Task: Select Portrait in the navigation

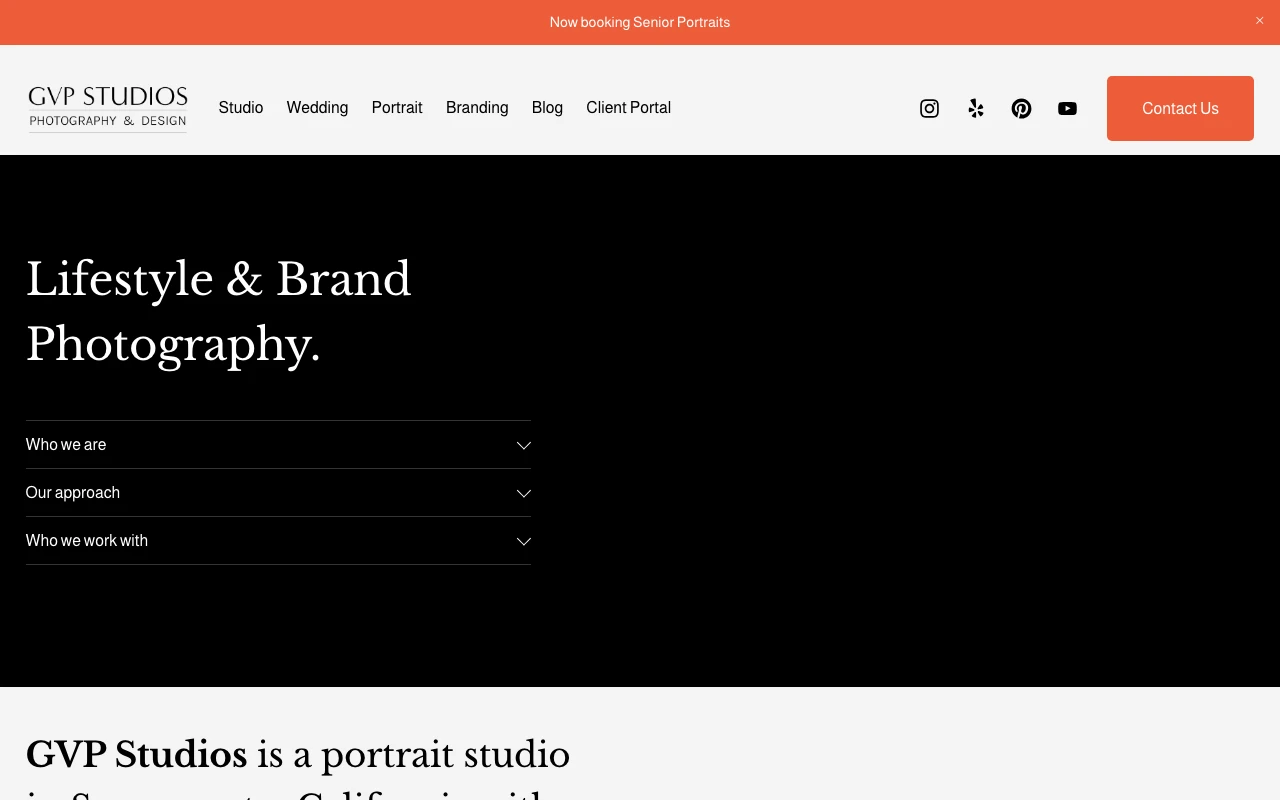Action: pyautogui.click(x=397, y=108)
